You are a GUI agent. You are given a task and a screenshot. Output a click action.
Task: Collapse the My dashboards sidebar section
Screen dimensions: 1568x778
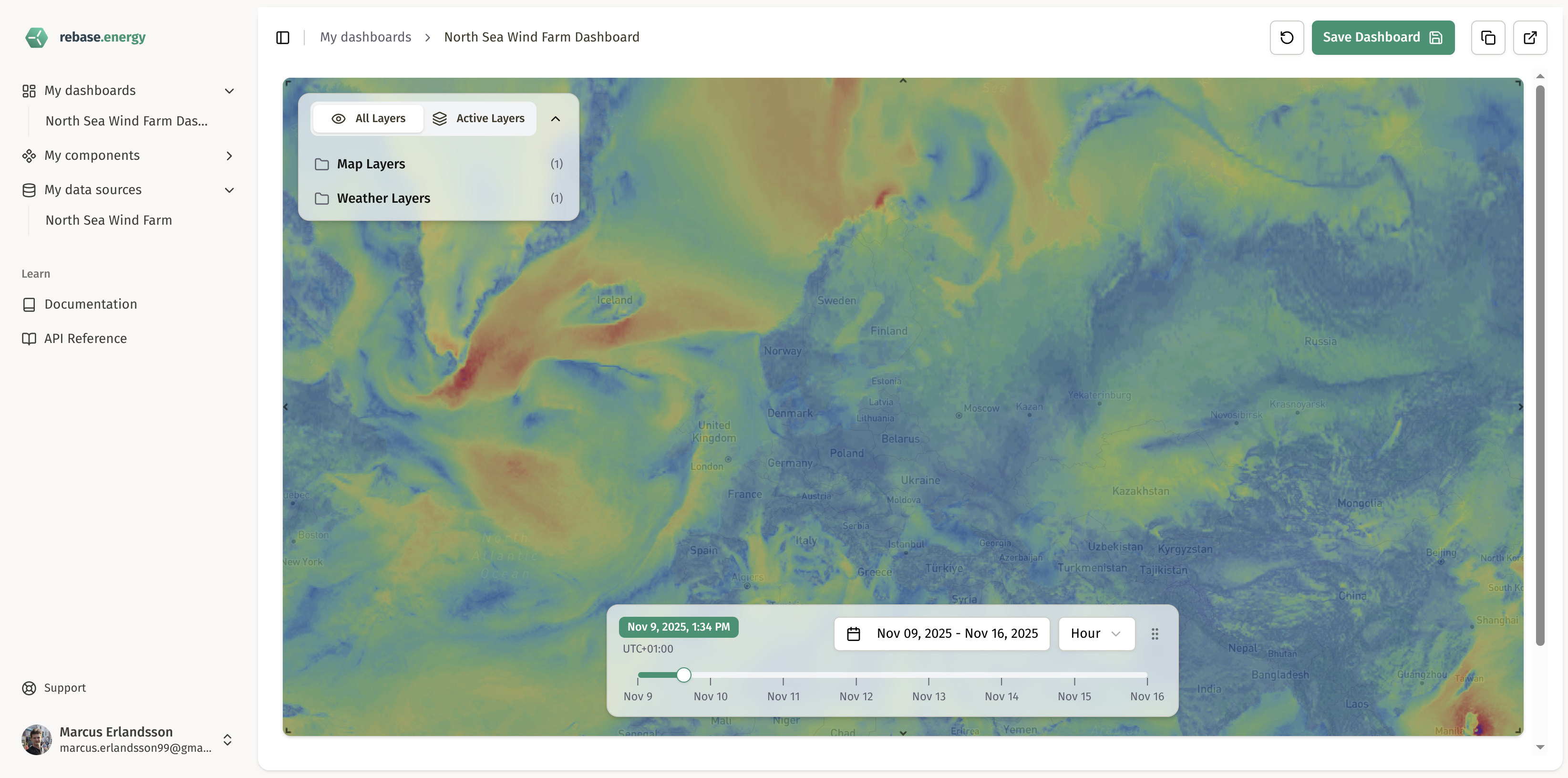coord(228,90)
